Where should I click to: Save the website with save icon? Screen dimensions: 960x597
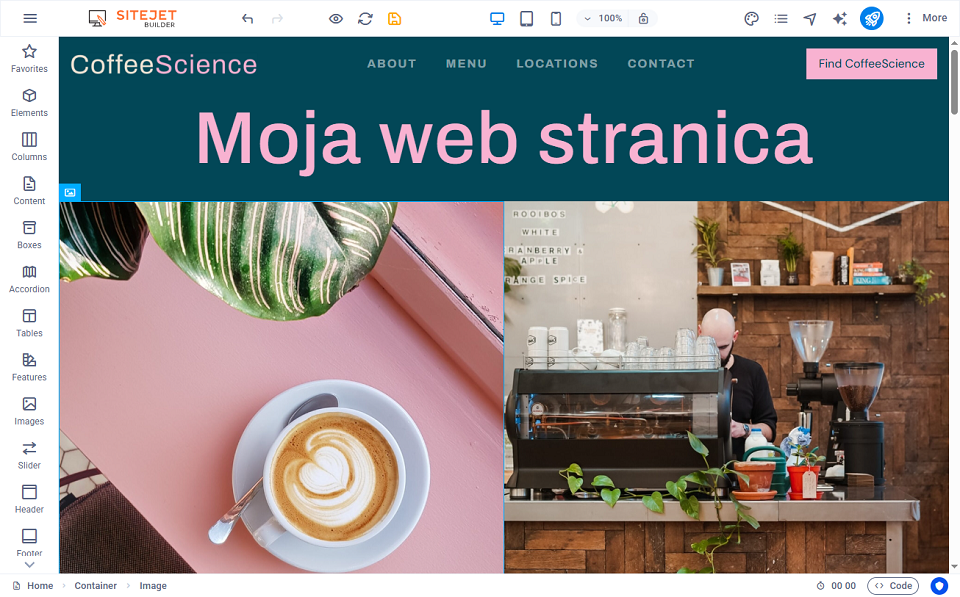pyautogui.click(x=394, y=18)
